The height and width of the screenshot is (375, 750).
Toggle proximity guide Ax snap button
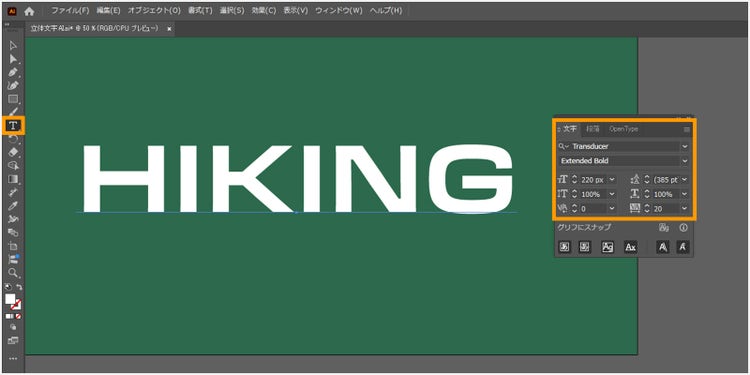click(631, 247)
